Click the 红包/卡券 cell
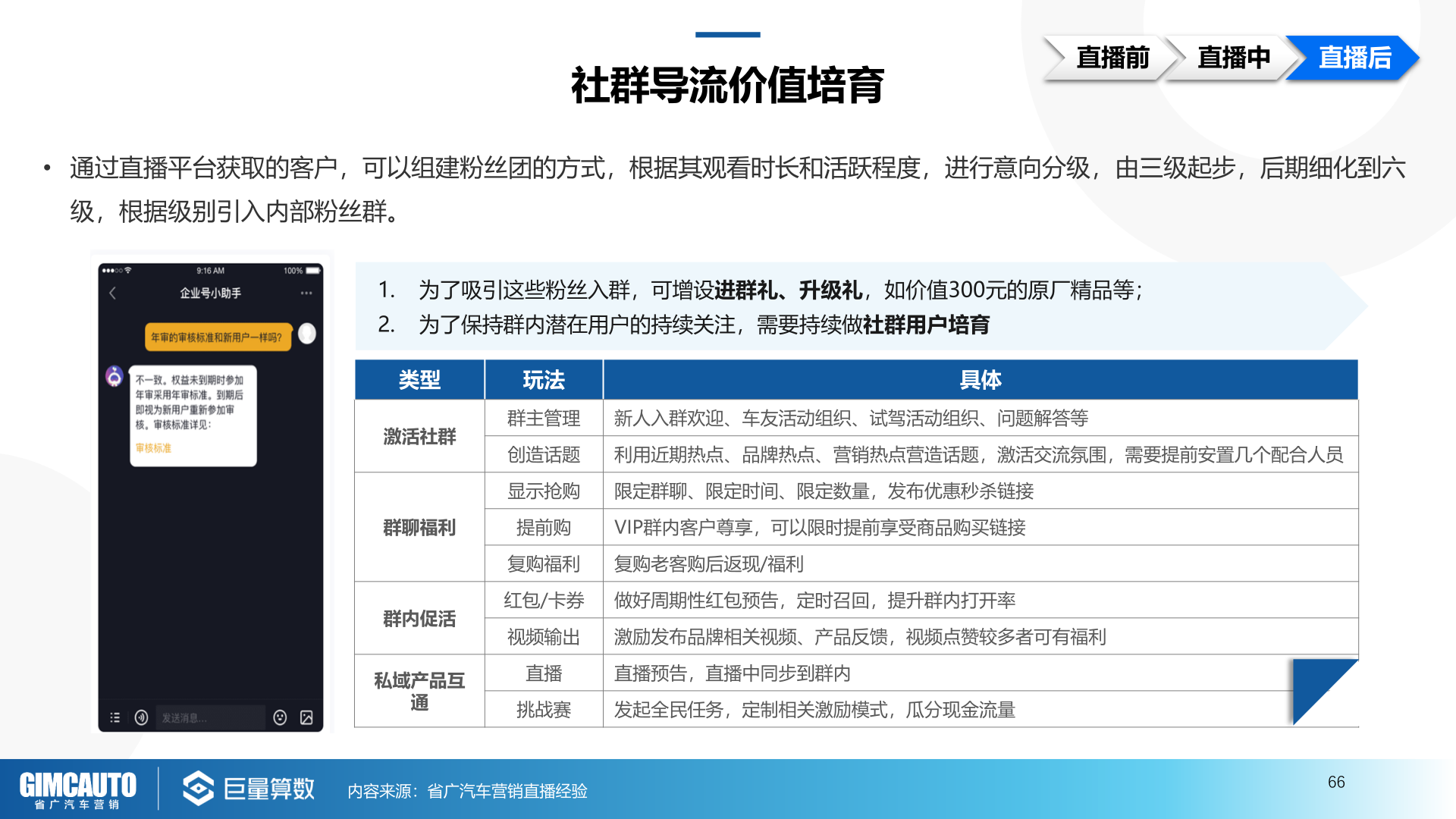The image size is (1456, 819). [x=544, y=600]
